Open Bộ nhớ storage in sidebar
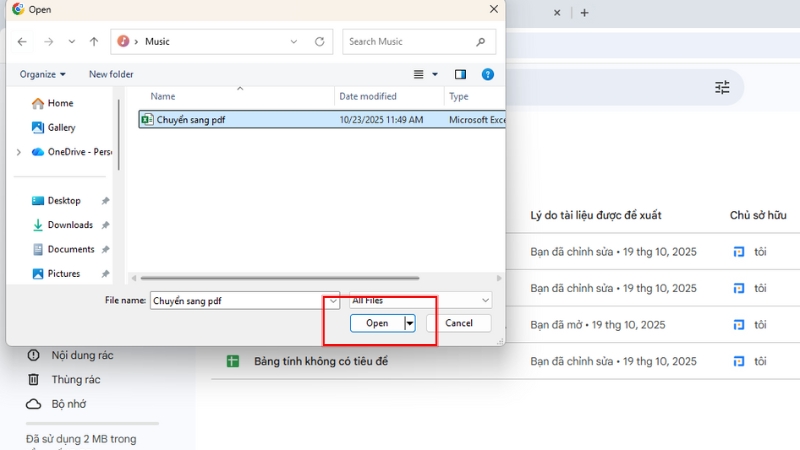 coord(70,403)
